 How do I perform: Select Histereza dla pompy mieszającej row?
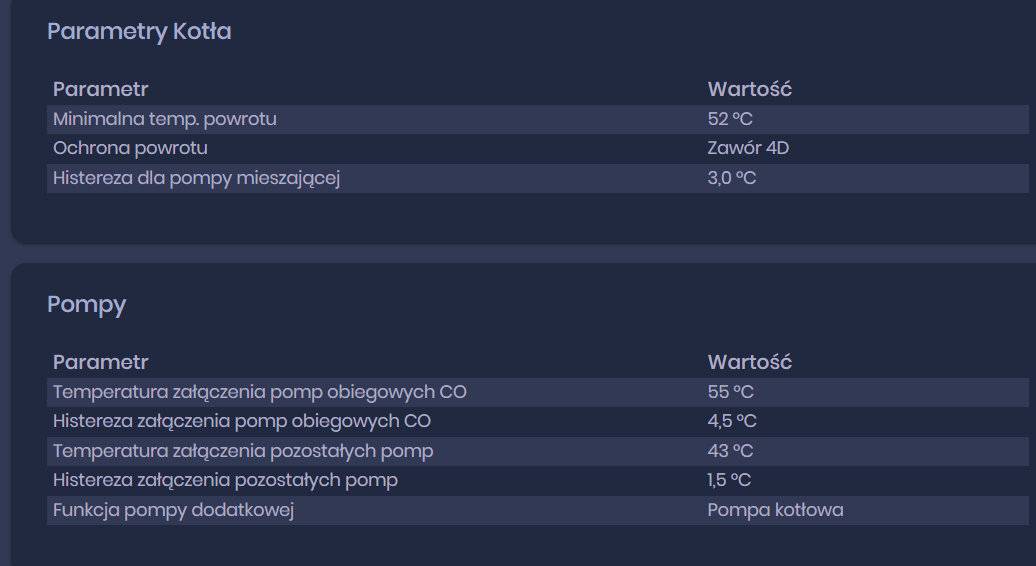click(x=197, y=178)
